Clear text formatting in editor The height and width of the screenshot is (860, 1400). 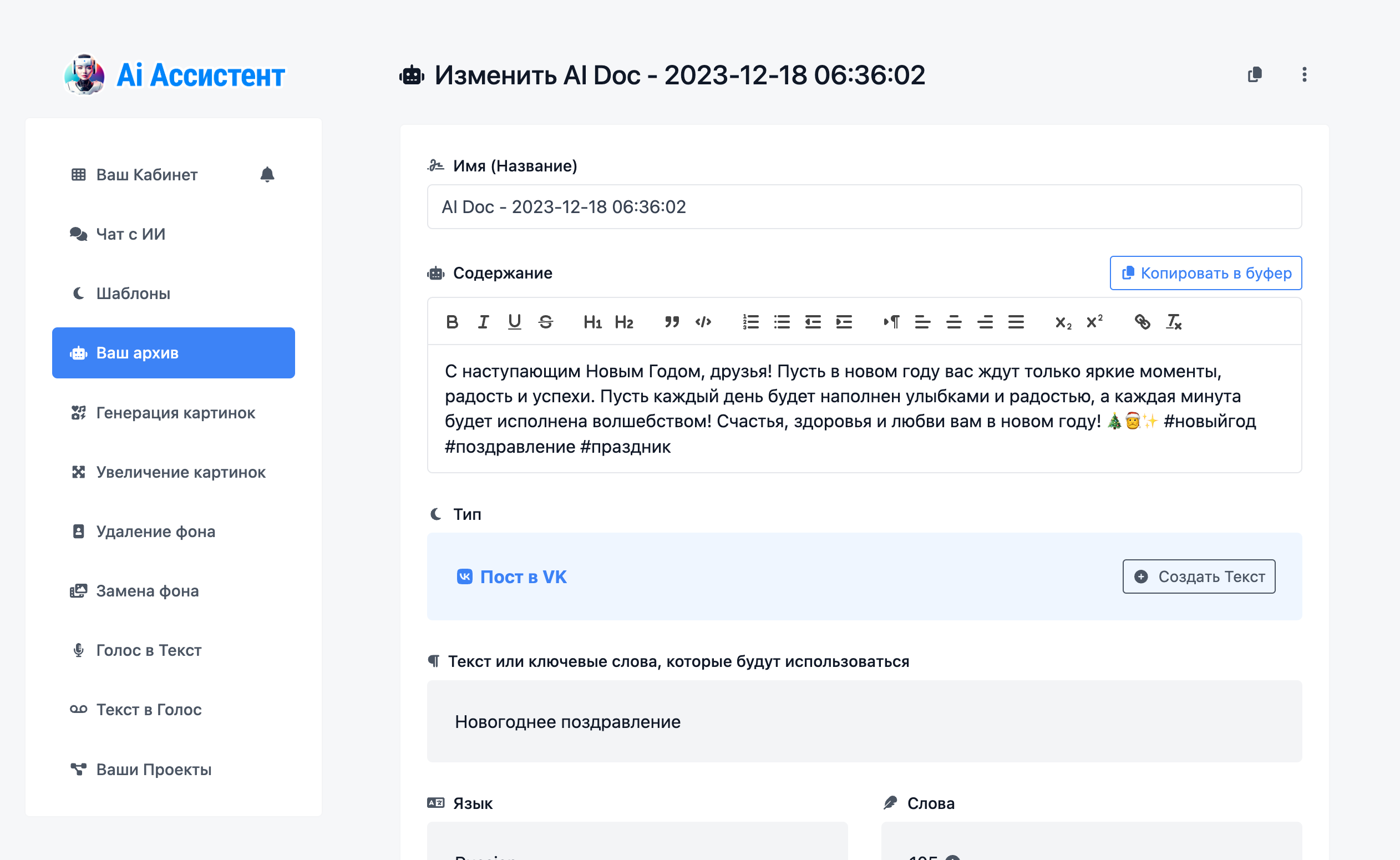pyautogui.click(x=1174, y=322)
